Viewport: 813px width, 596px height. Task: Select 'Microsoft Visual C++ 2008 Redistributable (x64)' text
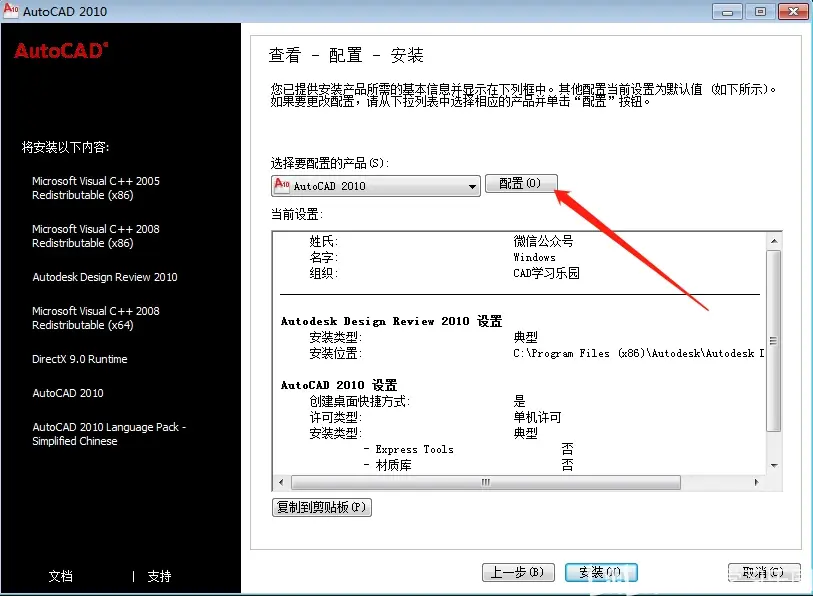[x=96, y=318]
